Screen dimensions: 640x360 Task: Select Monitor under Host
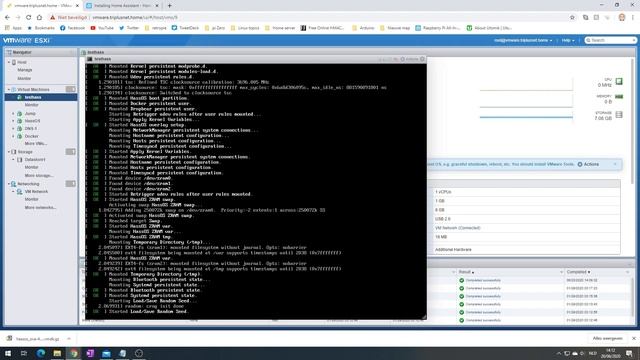pos(24,78)
